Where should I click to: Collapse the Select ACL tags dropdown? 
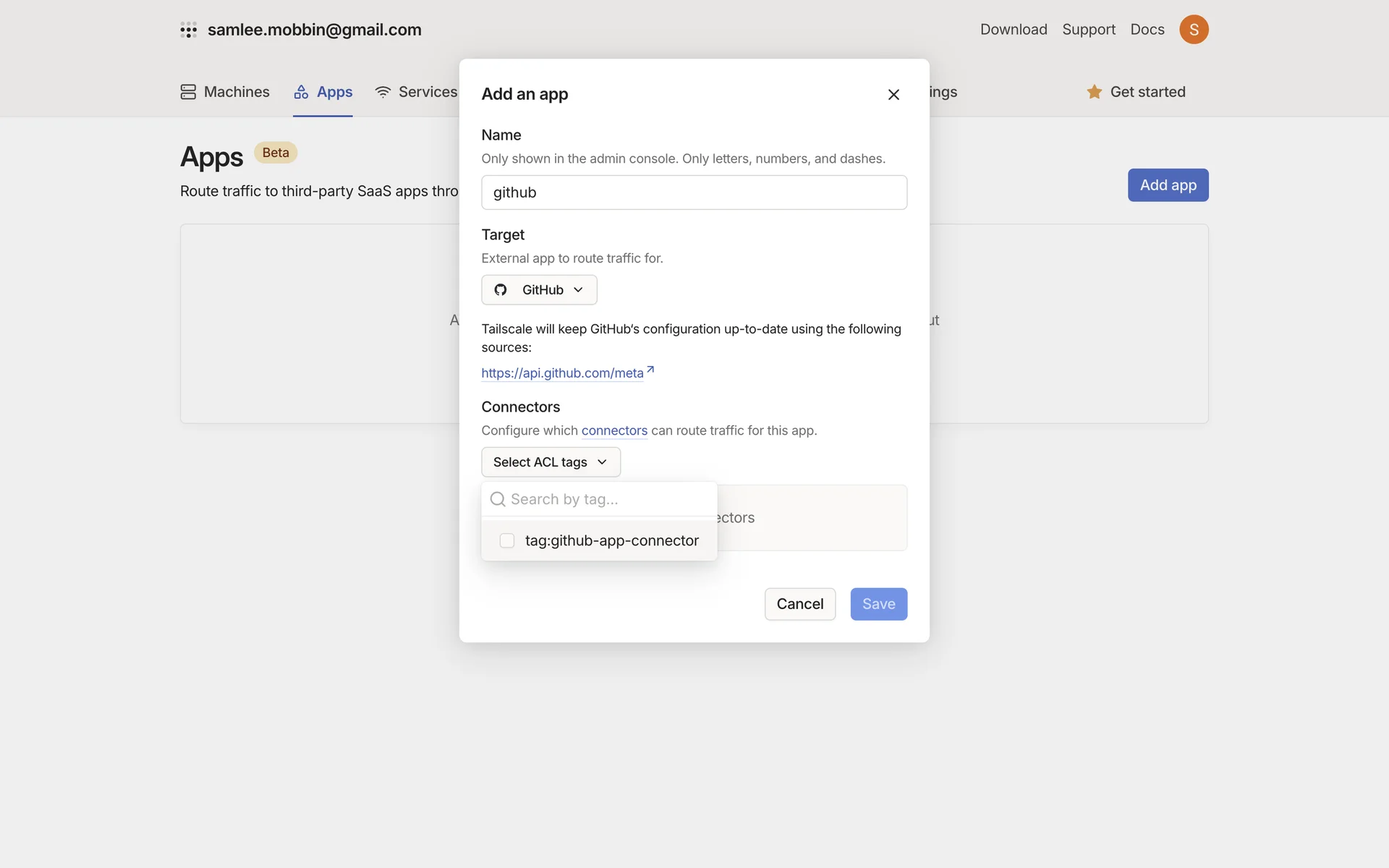551,462
